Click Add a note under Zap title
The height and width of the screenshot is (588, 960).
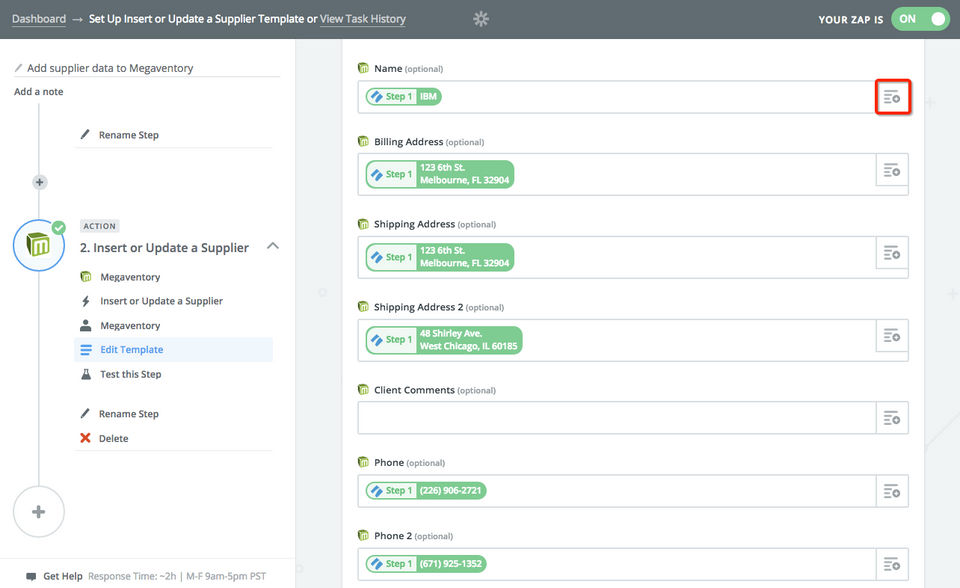pos(39,92)
